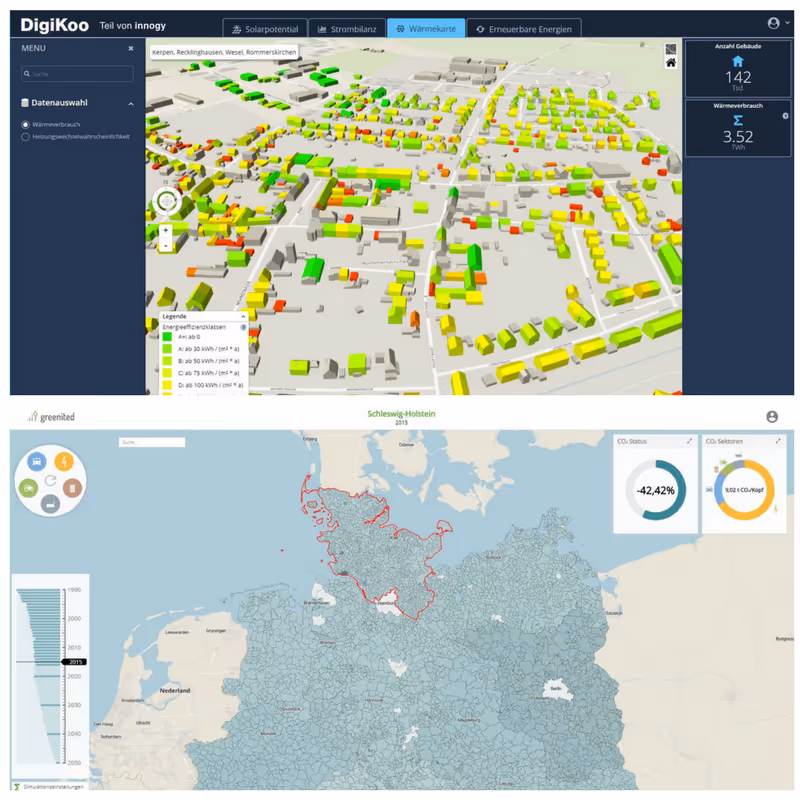
Task: Select the green tractor agriculture sector icon
Action: [28, 488]
